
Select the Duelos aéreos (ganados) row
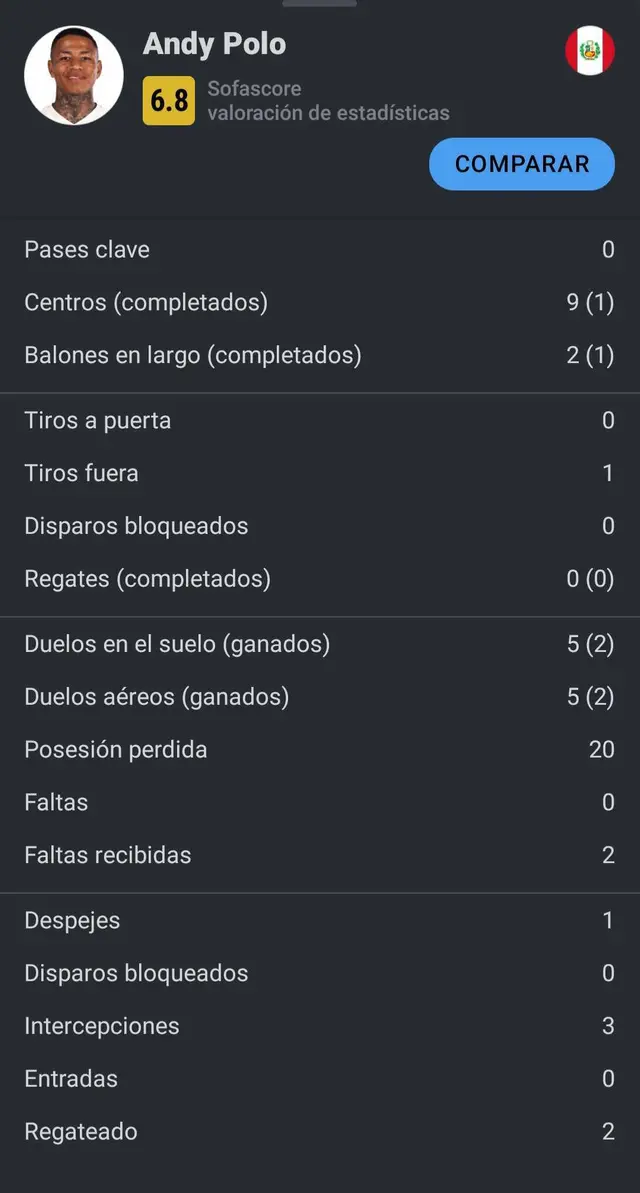point(320,696)
